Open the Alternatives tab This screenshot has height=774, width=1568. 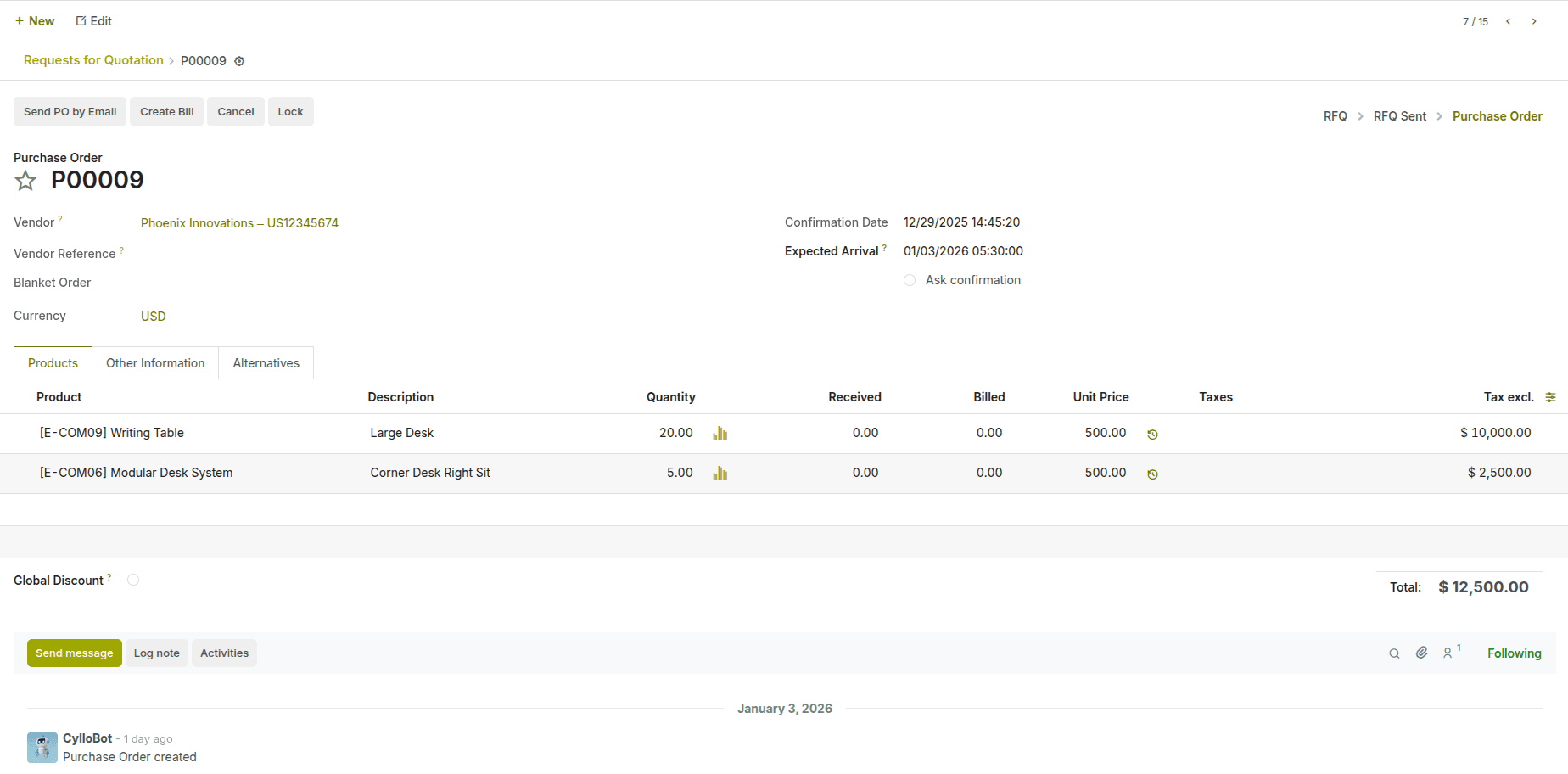pos(266,363)
